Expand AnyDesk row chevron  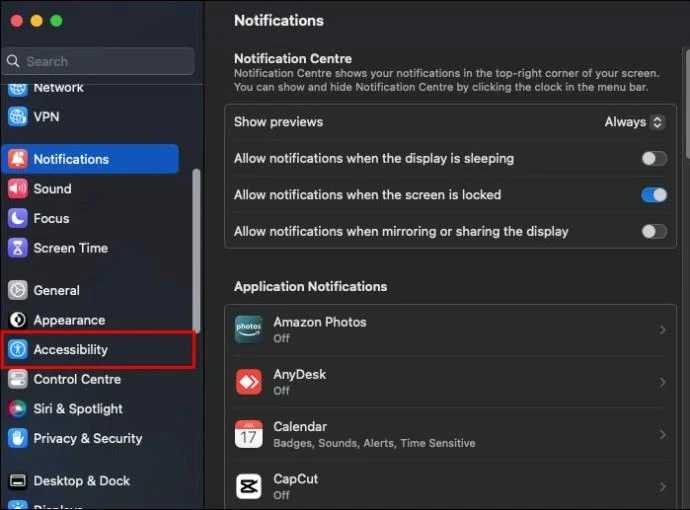pyautogui.click(x=662, y=382)
